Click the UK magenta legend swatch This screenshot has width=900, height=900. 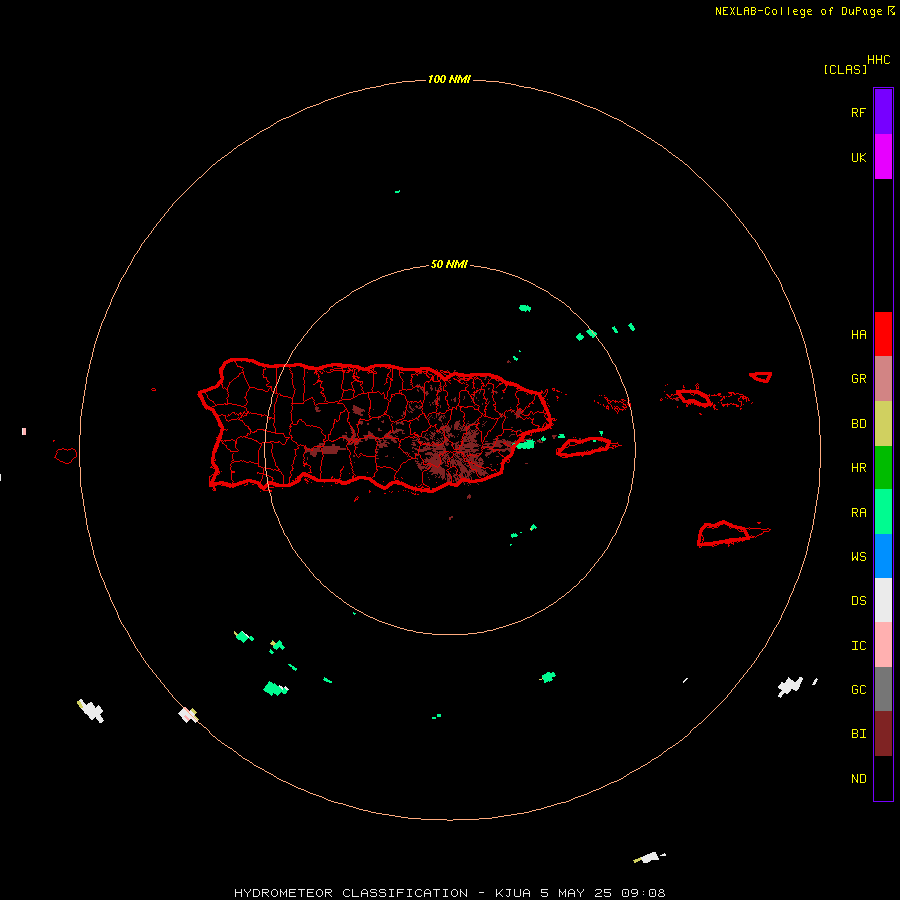pyautogui.click(x=883, y=157)
